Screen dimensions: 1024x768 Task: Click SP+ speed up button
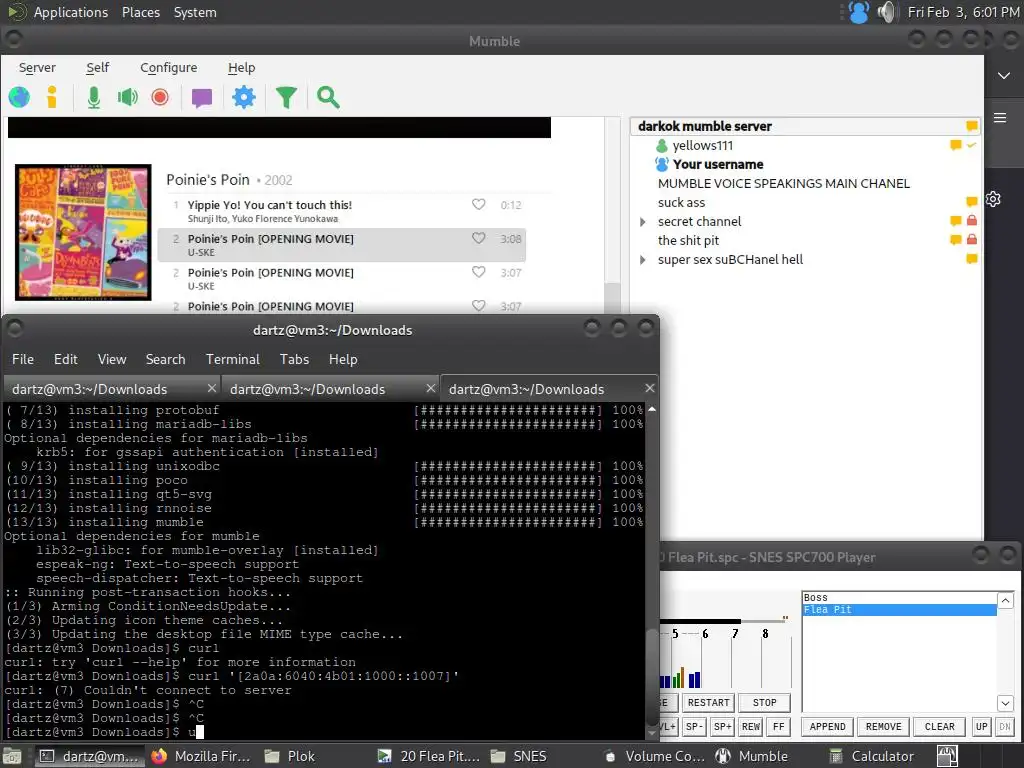pos(722,726)
